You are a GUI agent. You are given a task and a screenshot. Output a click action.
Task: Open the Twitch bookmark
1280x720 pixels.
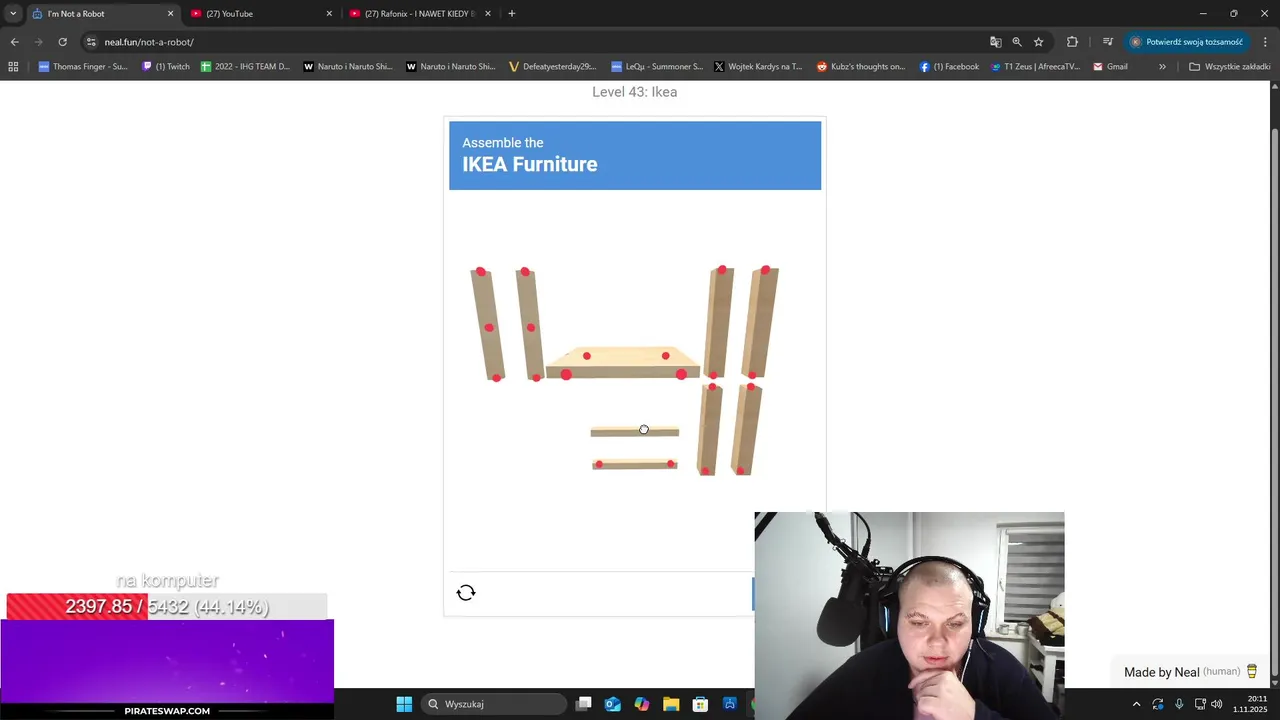point(166,67)
